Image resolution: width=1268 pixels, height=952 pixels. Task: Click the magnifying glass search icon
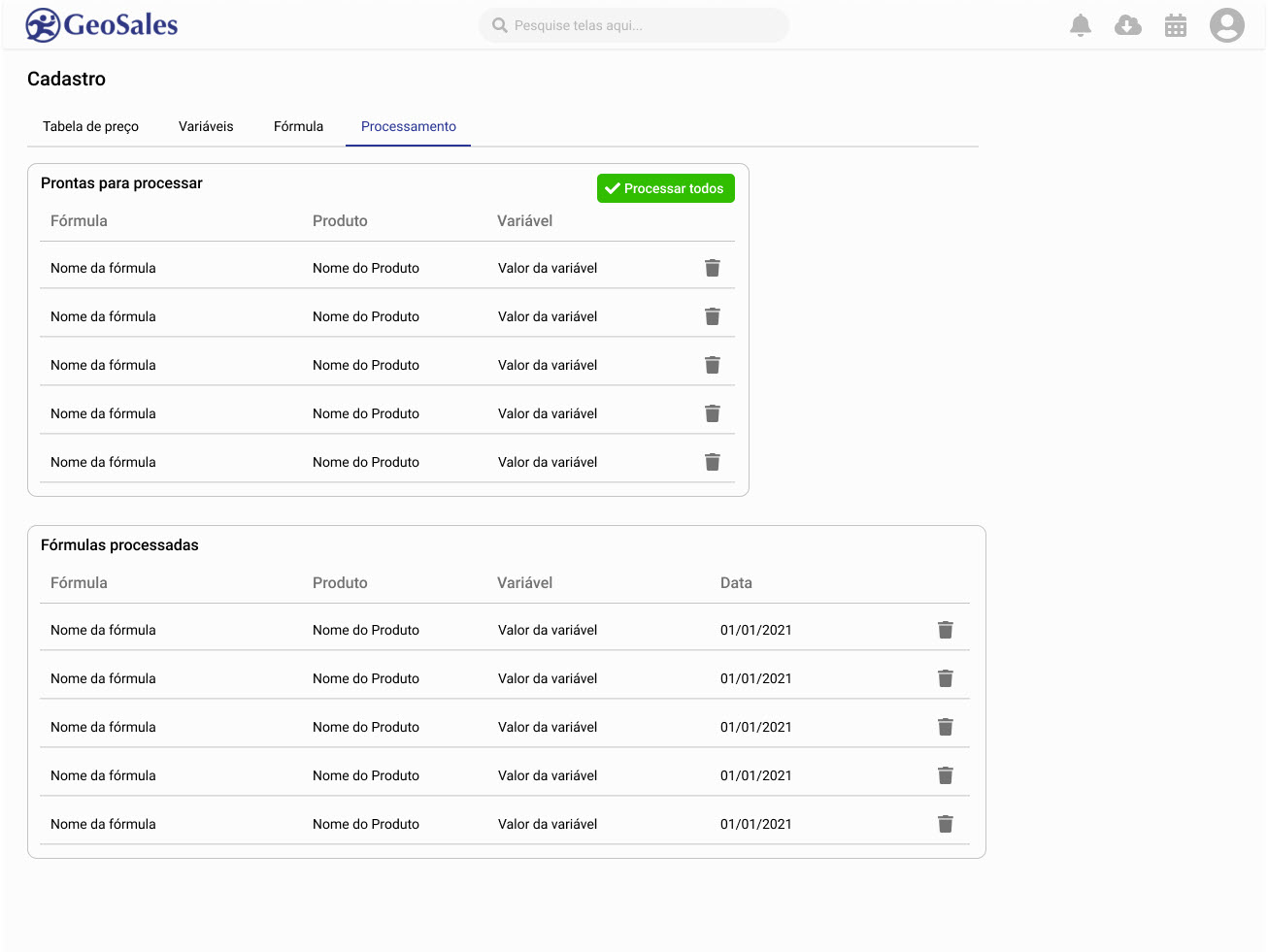(500, 25)
